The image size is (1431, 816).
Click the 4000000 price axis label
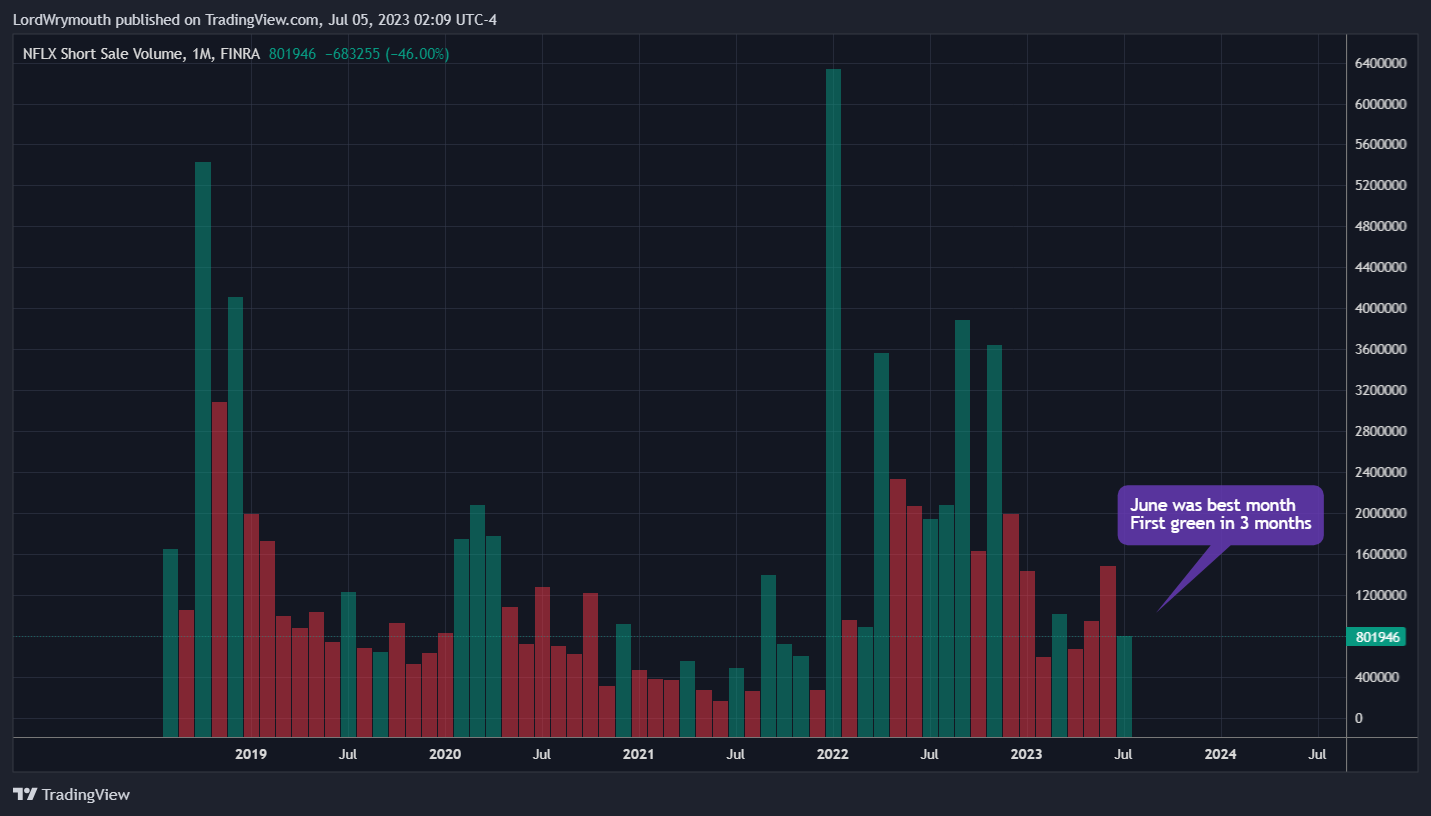pos(1381,309)
